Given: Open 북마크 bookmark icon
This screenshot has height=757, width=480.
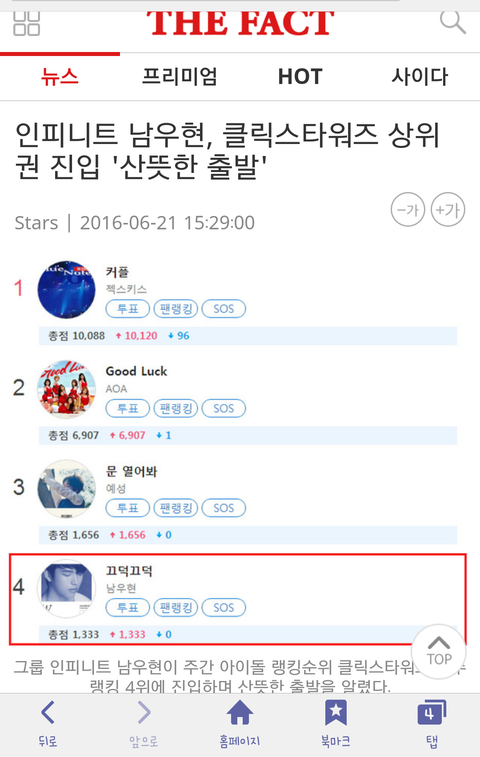Looking at the screenshot, I should pos(336,724).
